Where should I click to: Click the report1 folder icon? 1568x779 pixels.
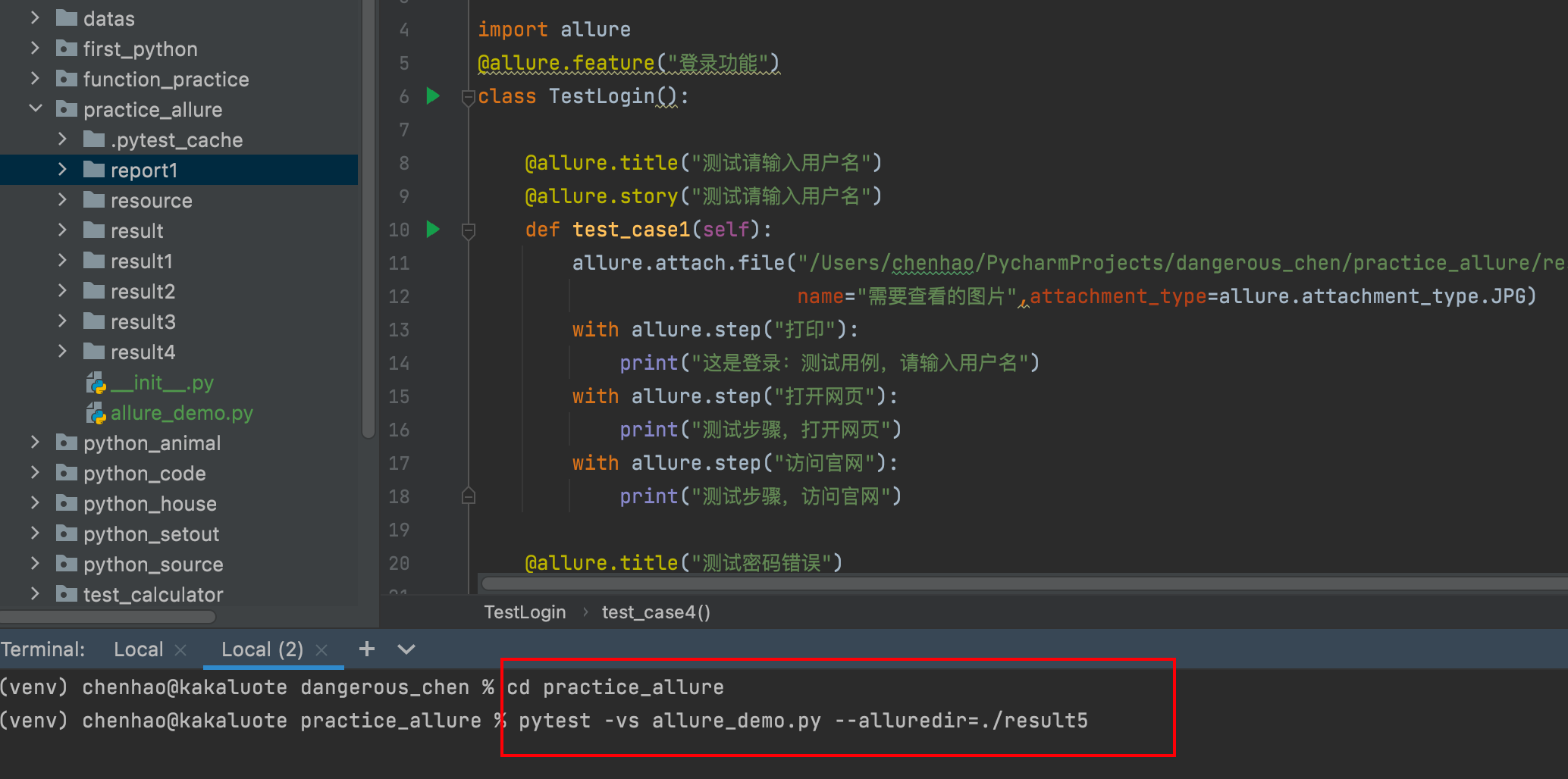pyautogui.click(x=94, y=170)
